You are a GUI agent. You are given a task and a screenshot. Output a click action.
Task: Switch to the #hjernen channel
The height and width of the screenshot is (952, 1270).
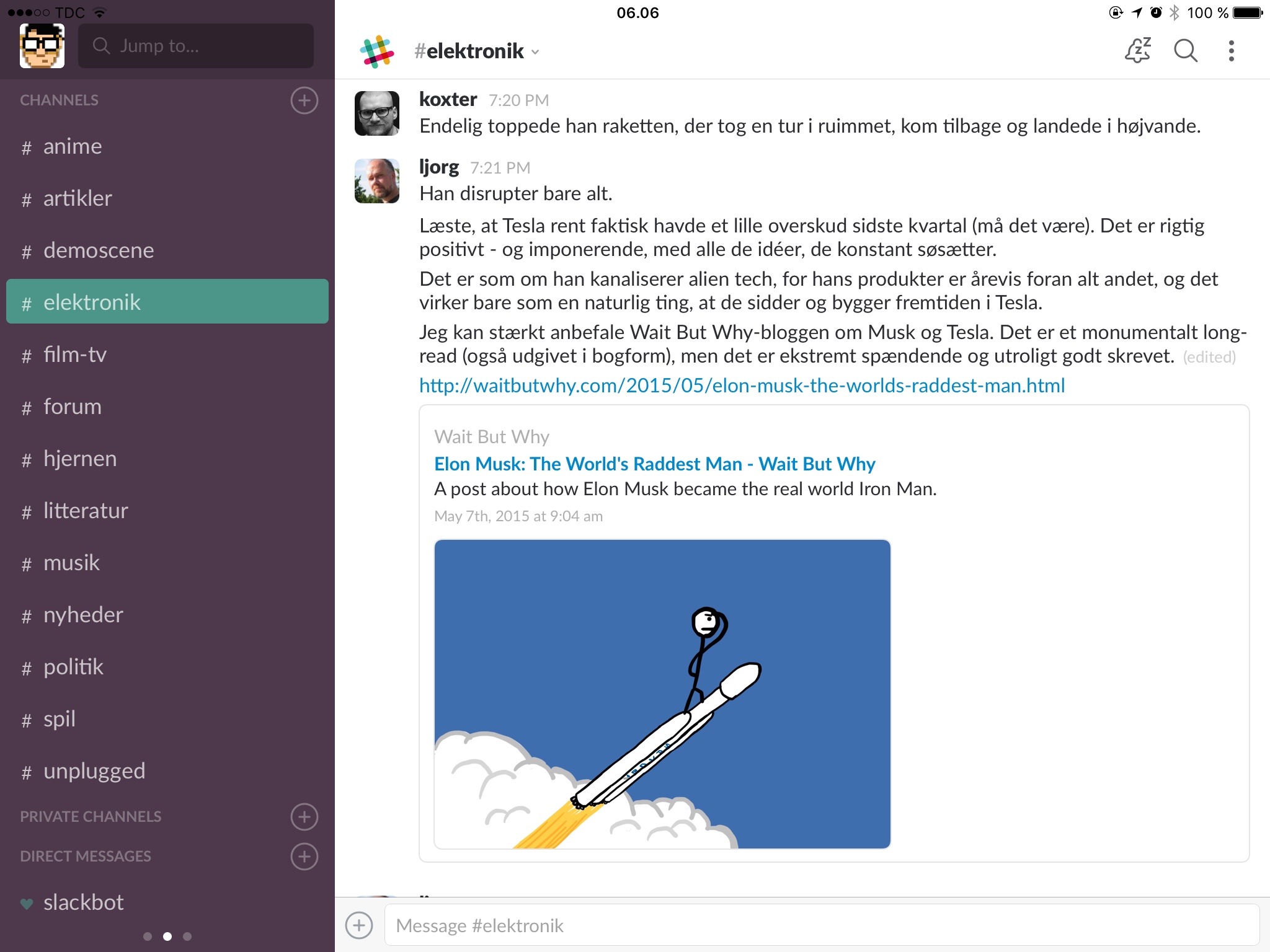pyautogui.click(x=167, y=459)
